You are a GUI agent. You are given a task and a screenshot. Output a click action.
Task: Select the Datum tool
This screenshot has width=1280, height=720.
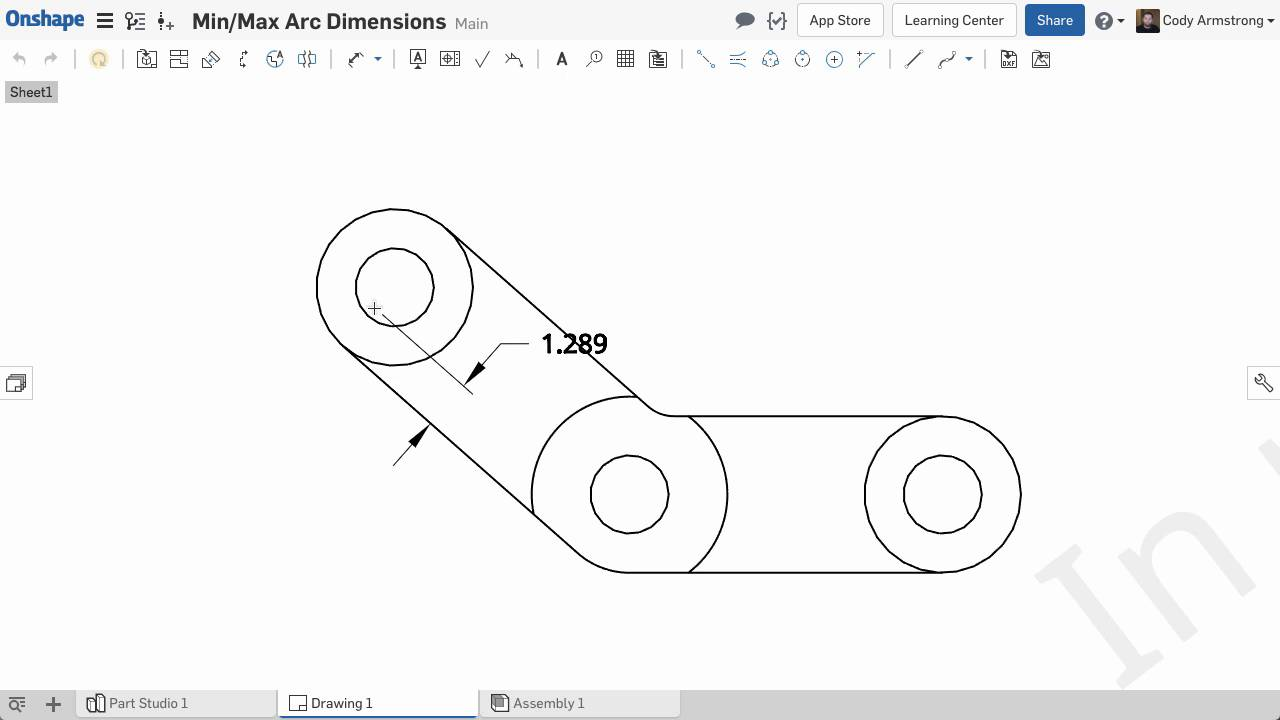[x=418, y=60]
